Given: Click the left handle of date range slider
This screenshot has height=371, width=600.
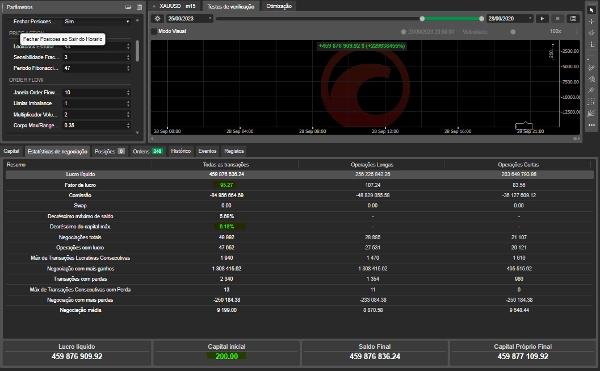Looking at the screenshot, I should (x=422, y=18).
